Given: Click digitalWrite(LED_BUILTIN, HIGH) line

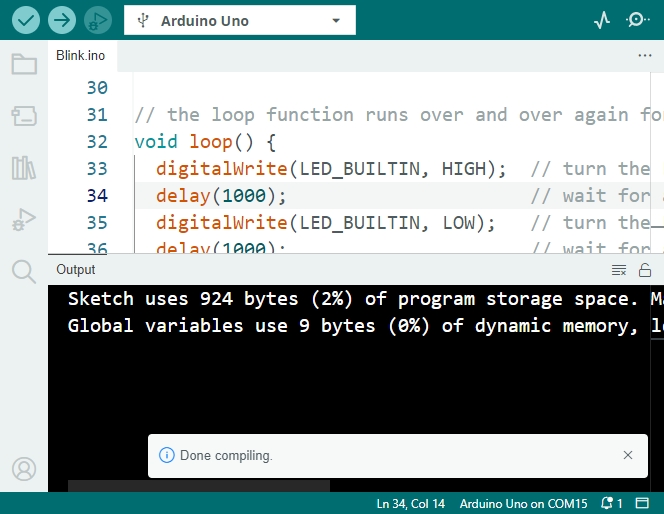Looking at the screenshot, I should pyautogui.click(x=331, y=169).
